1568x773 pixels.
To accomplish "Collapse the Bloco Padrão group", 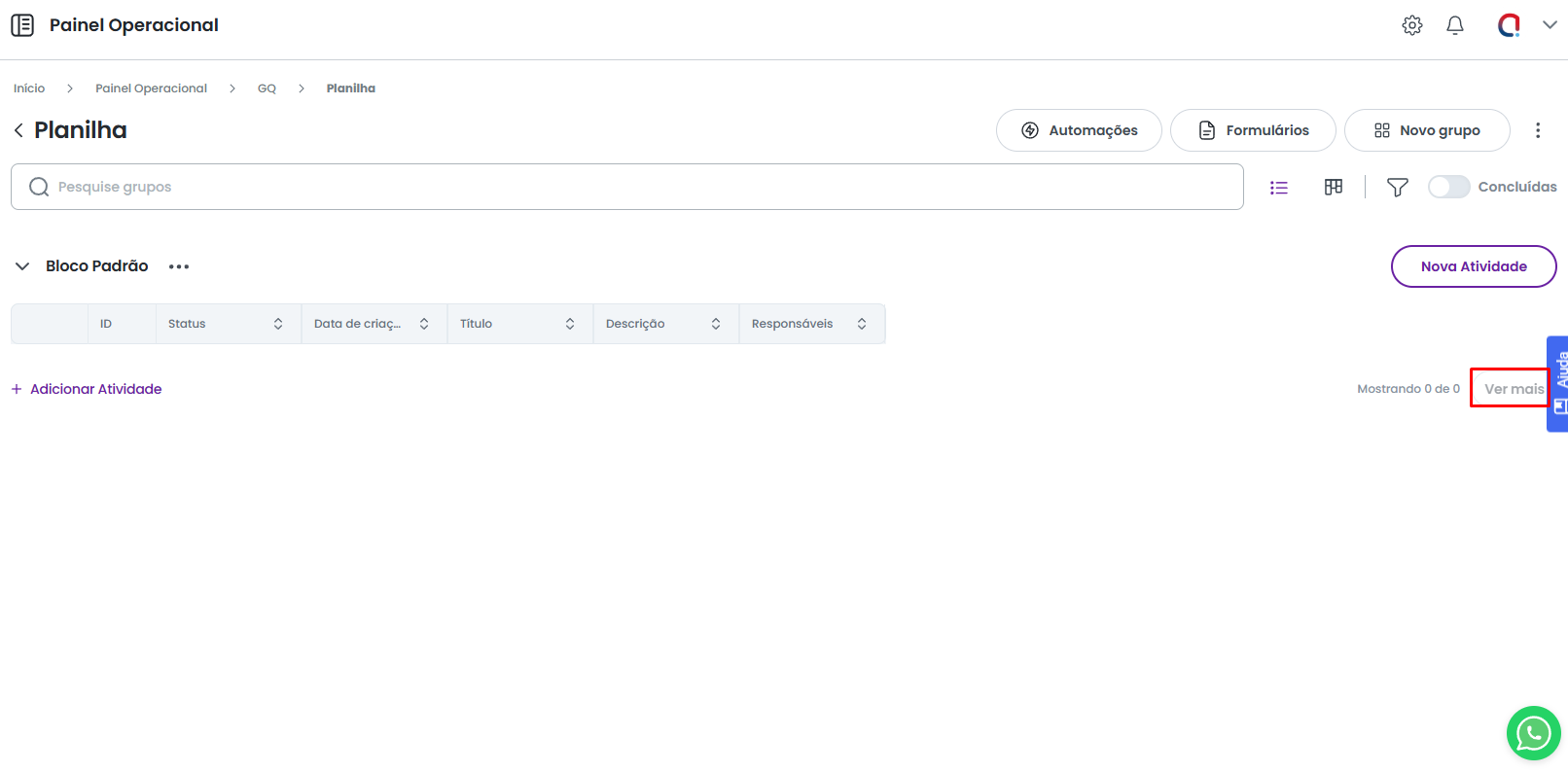I will [x=22, y=266].
